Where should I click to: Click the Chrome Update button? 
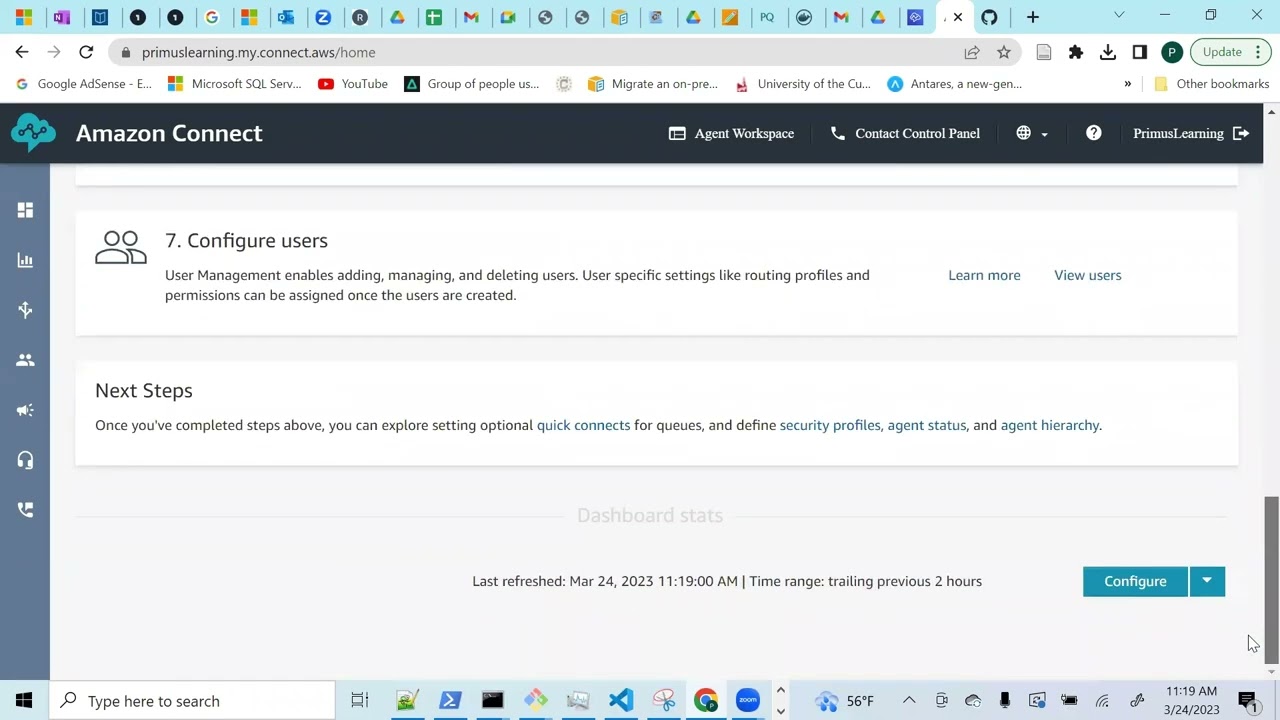[x=1230, y=52]
